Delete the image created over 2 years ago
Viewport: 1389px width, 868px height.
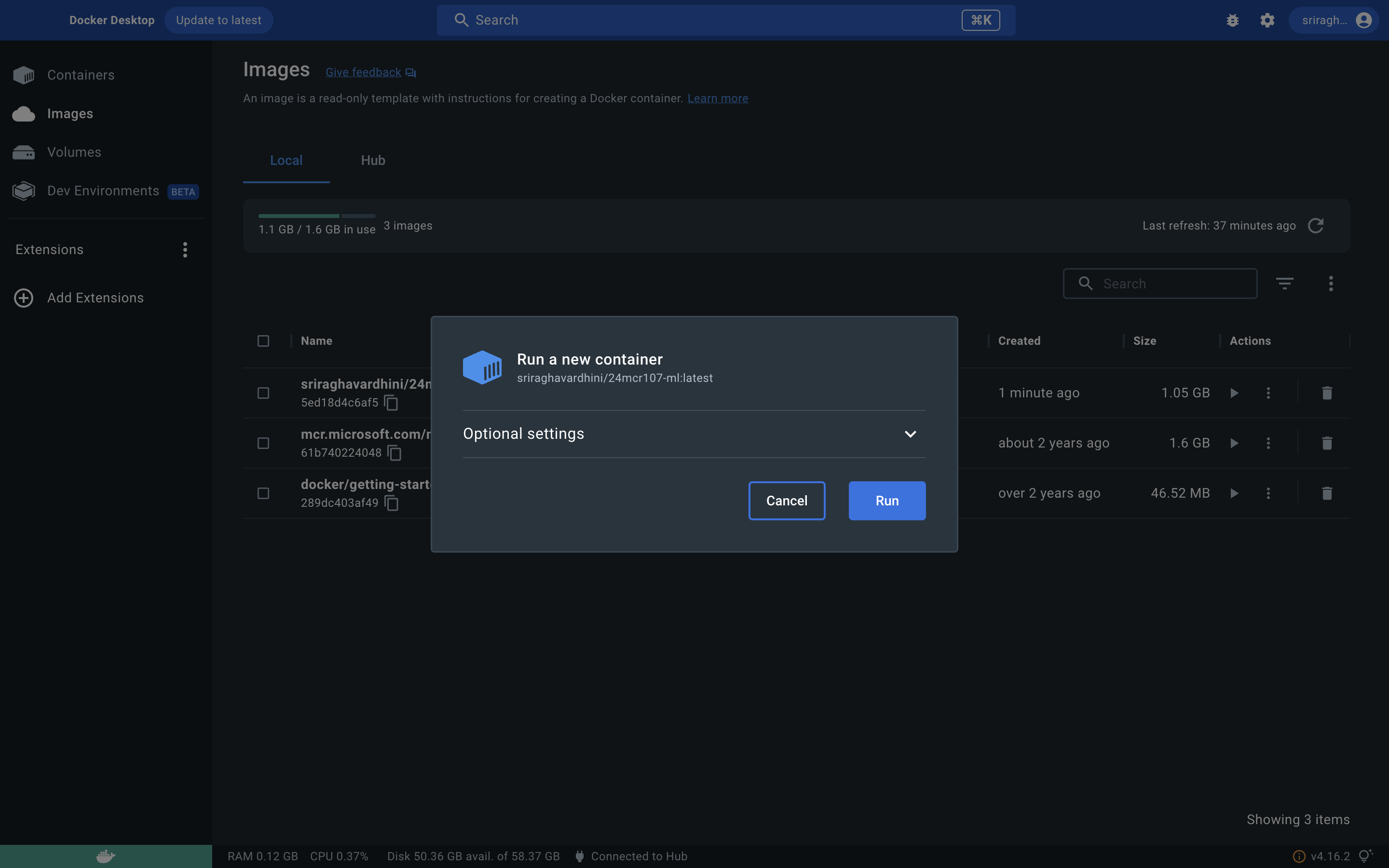pyautogui.click(x=1326, y=493)
